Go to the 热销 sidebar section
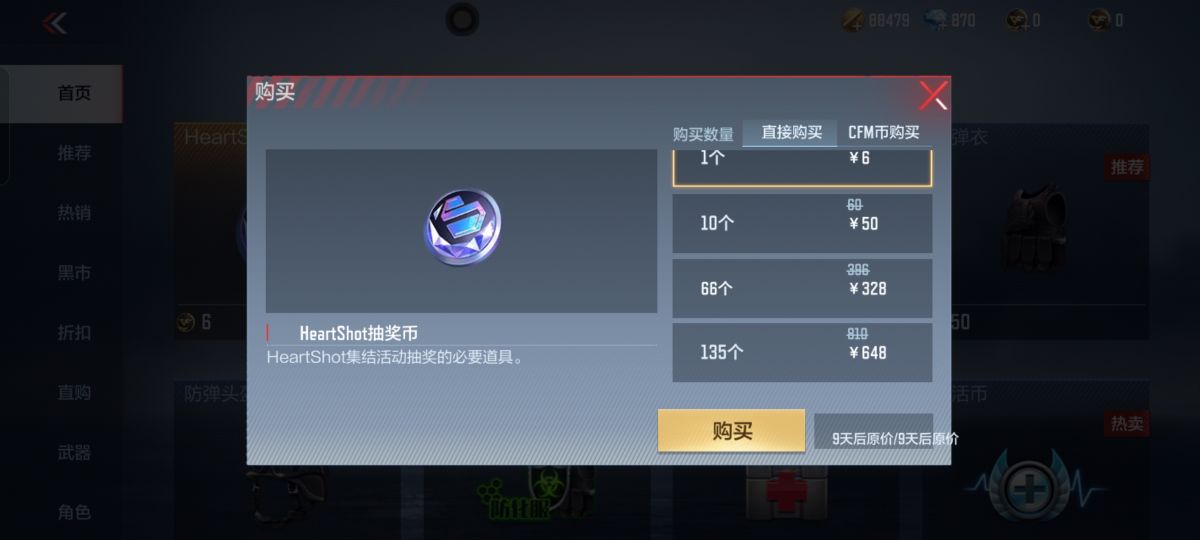Image resolution: width=1200 pixels, height=540 pixels. coord(74,213)
